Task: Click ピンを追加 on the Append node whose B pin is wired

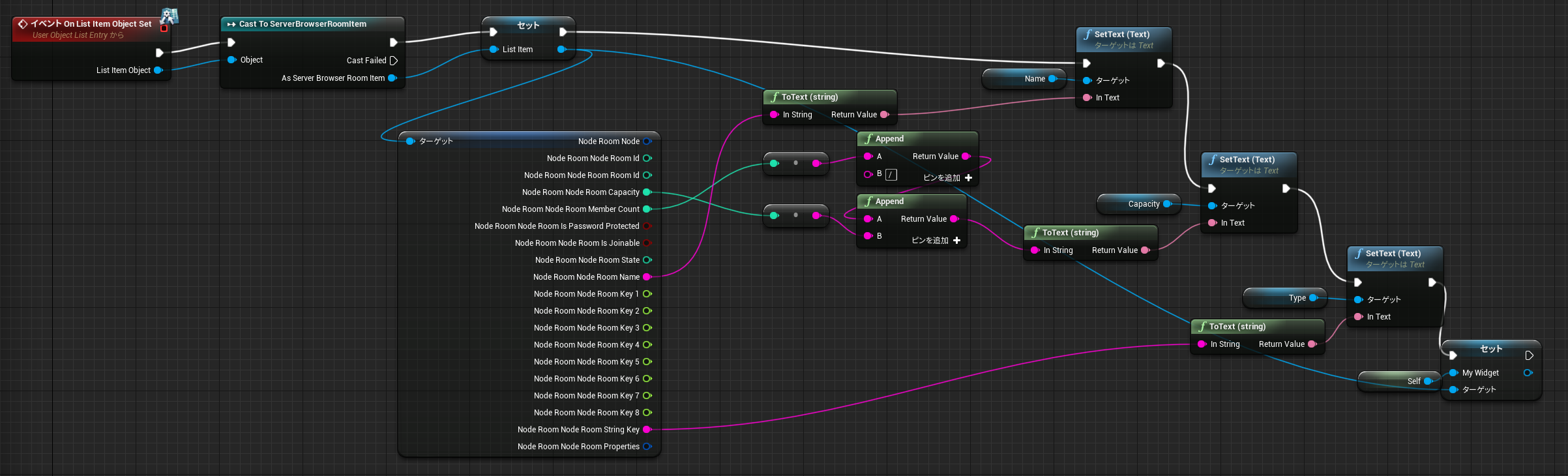Action: (x=936, y=241)
